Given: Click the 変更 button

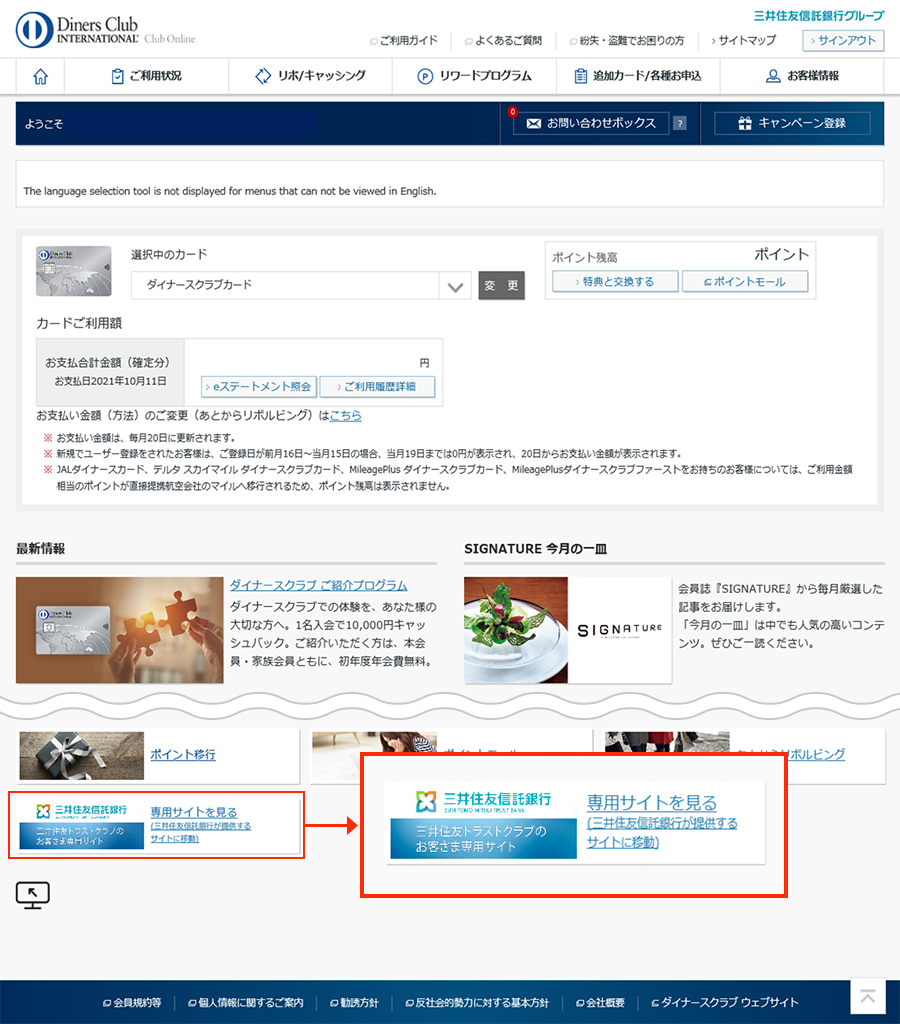Looking at the screenshot, I should pos(502,285).
